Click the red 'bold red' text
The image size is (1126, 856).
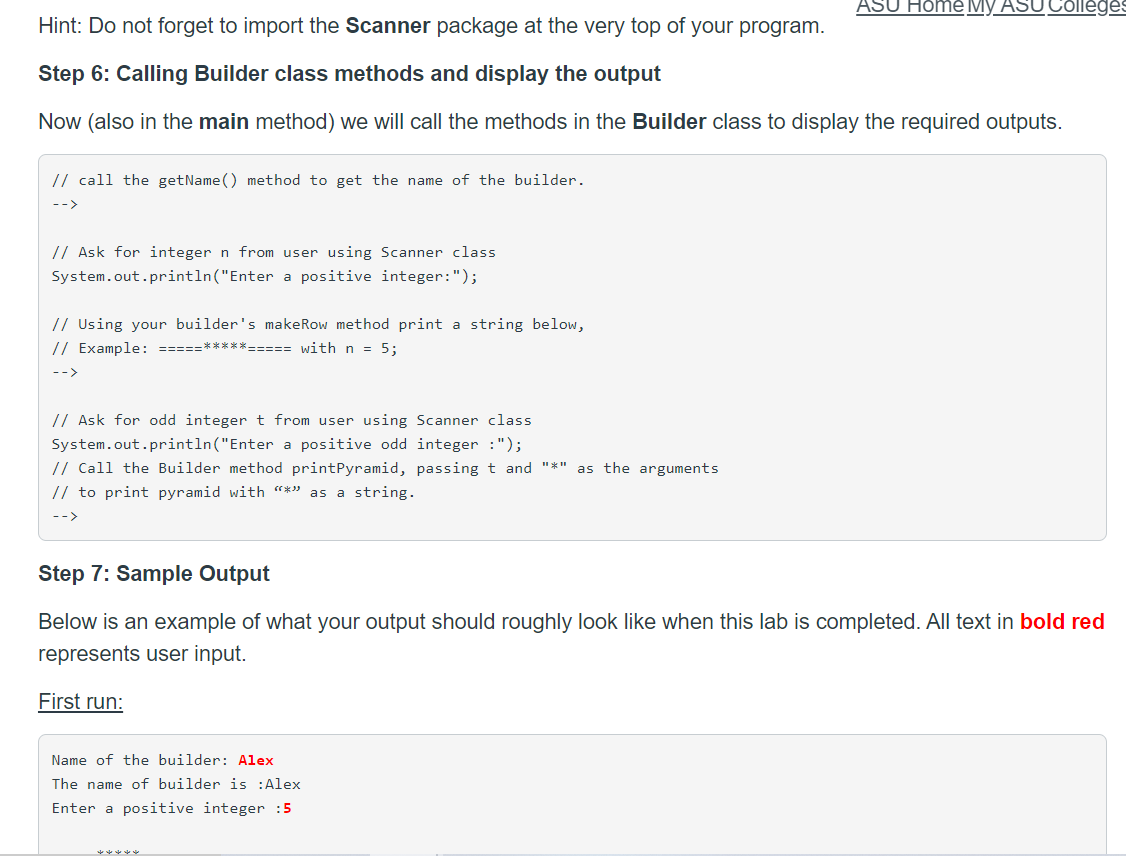point(1062,622)
